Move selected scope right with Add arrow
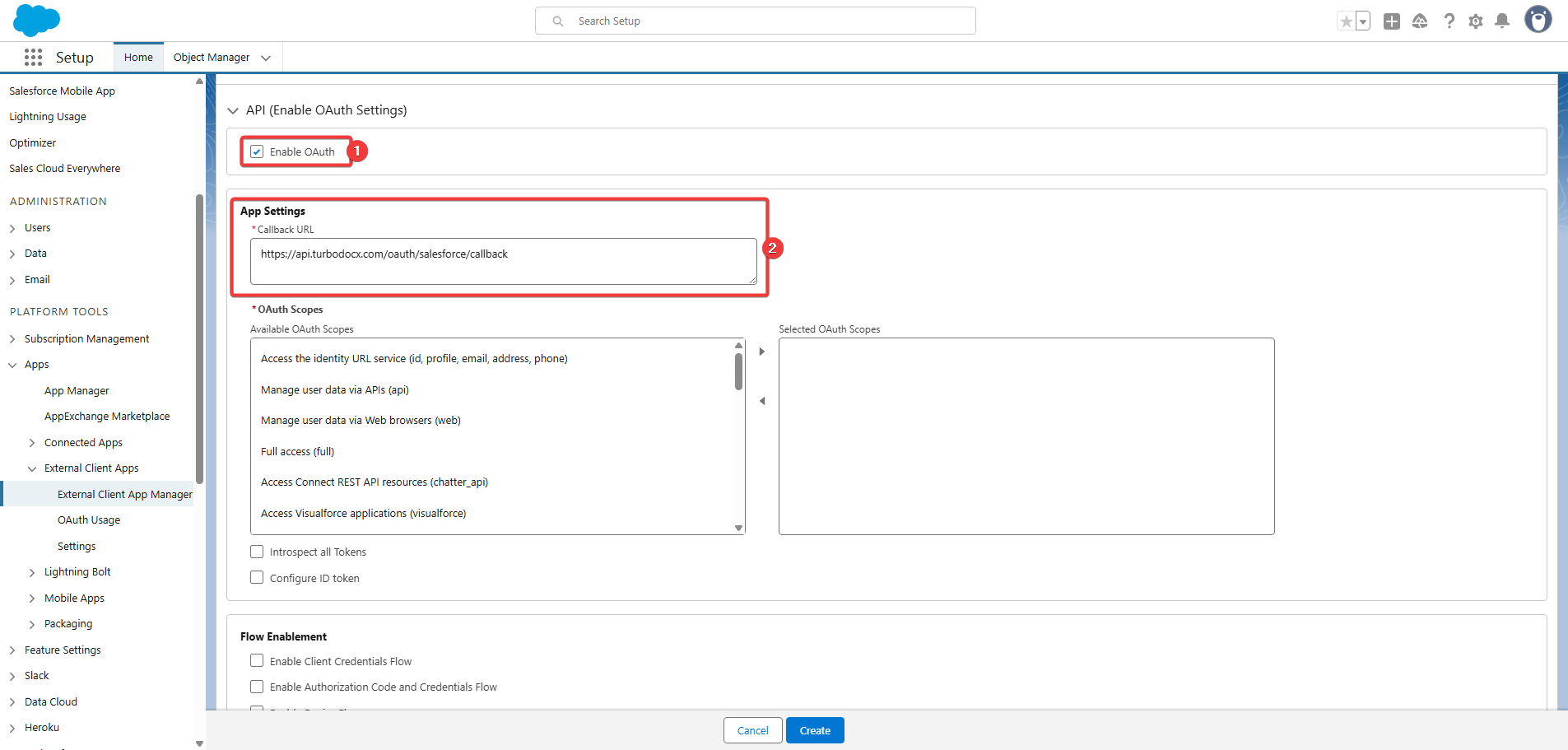Screen dimensions: 1568x750 (762, 352)
